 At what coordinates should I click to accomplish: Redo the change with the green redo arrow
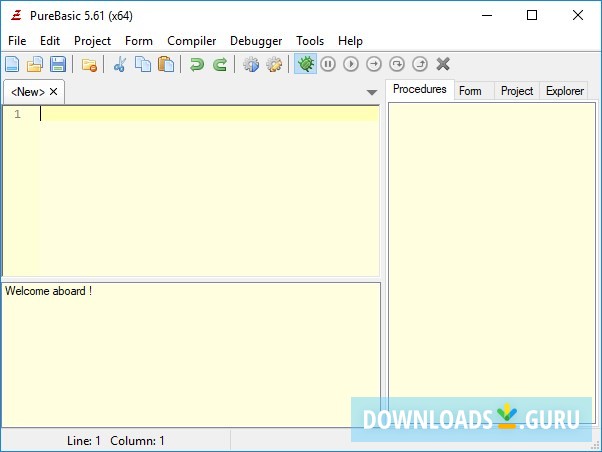tap(220, 64)
